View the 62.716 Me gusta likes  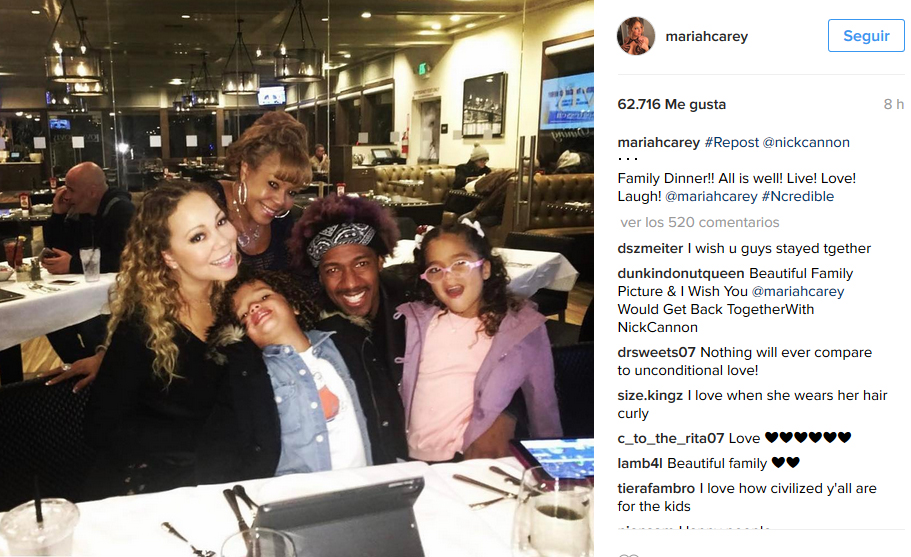pyautogui.click(x=672, y=105)
